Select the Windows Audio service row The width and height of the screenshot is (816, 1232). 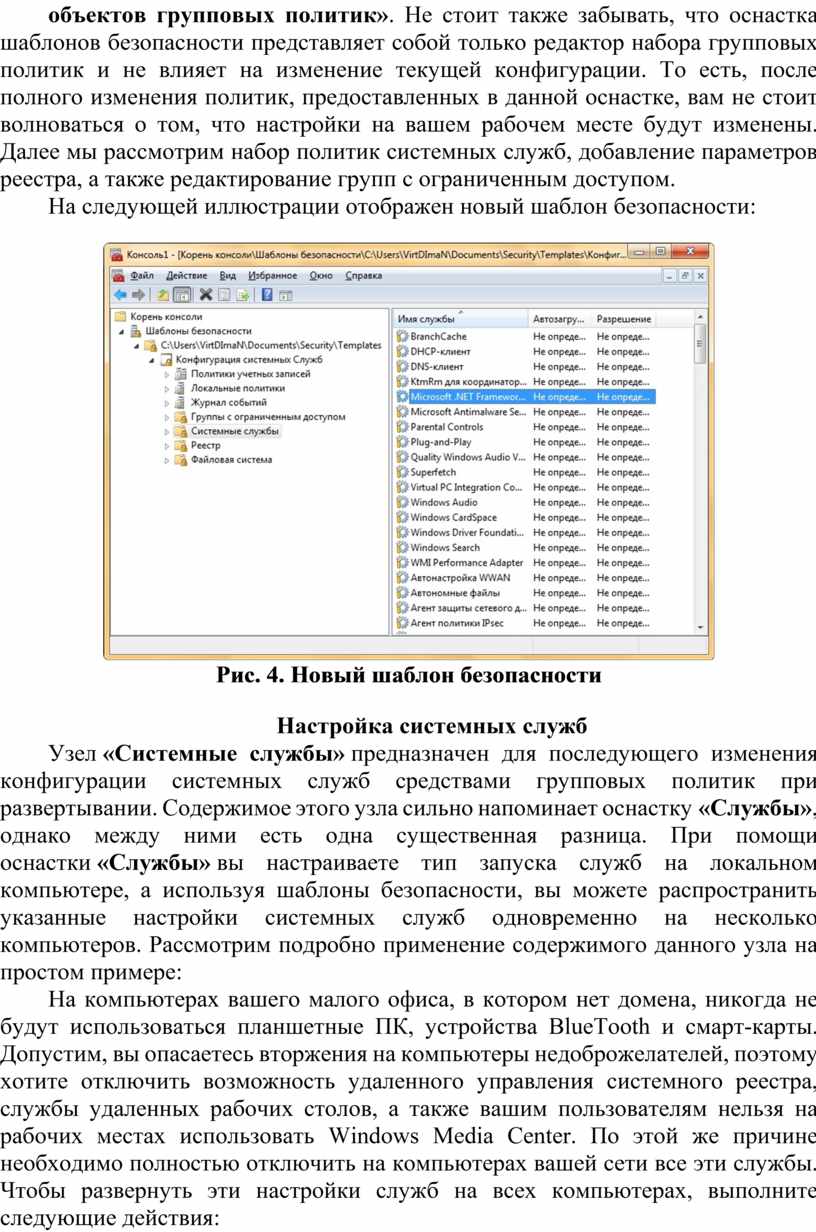pos(525,502)
